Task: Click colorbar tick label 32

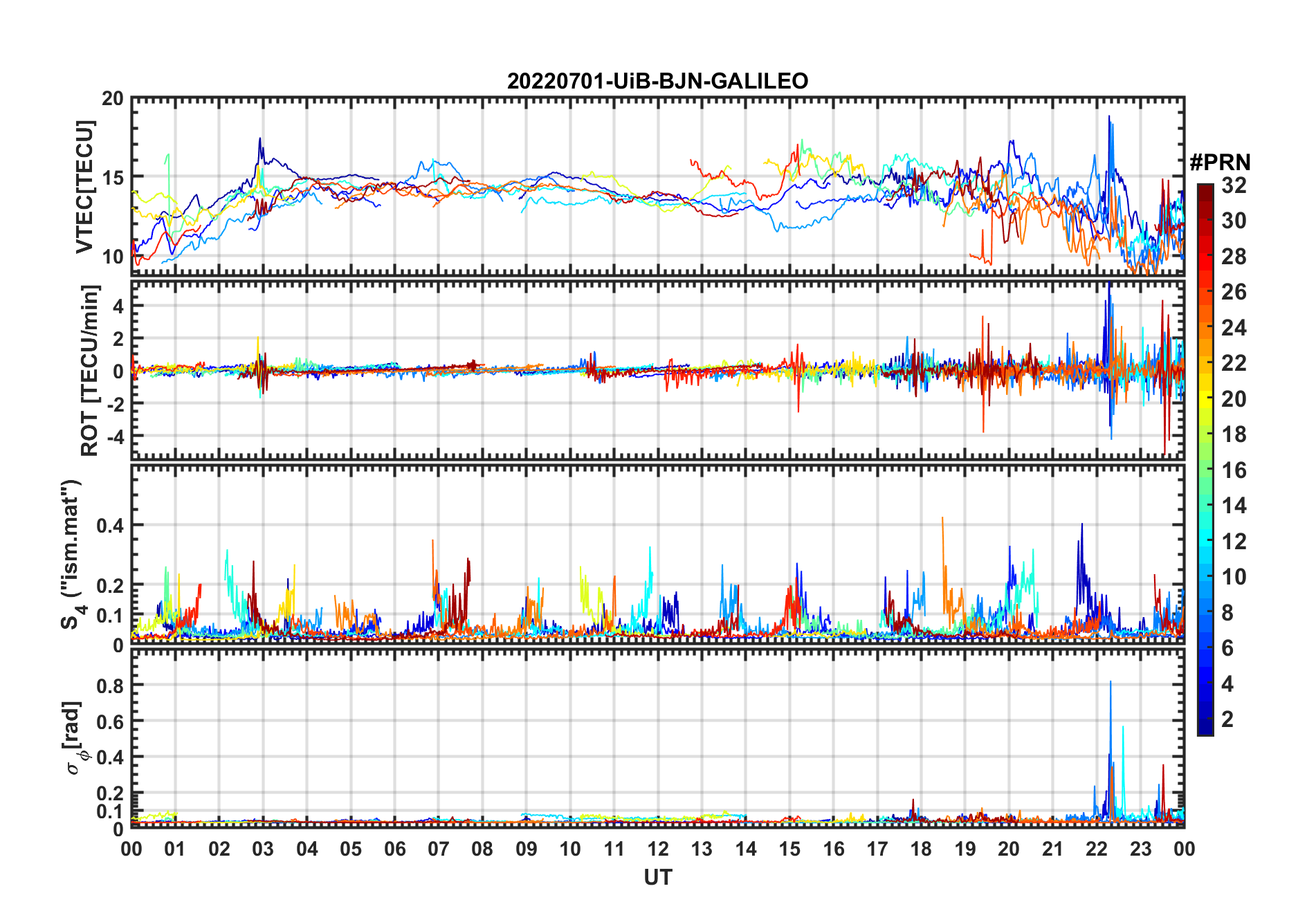Action: coord(1234,185)
